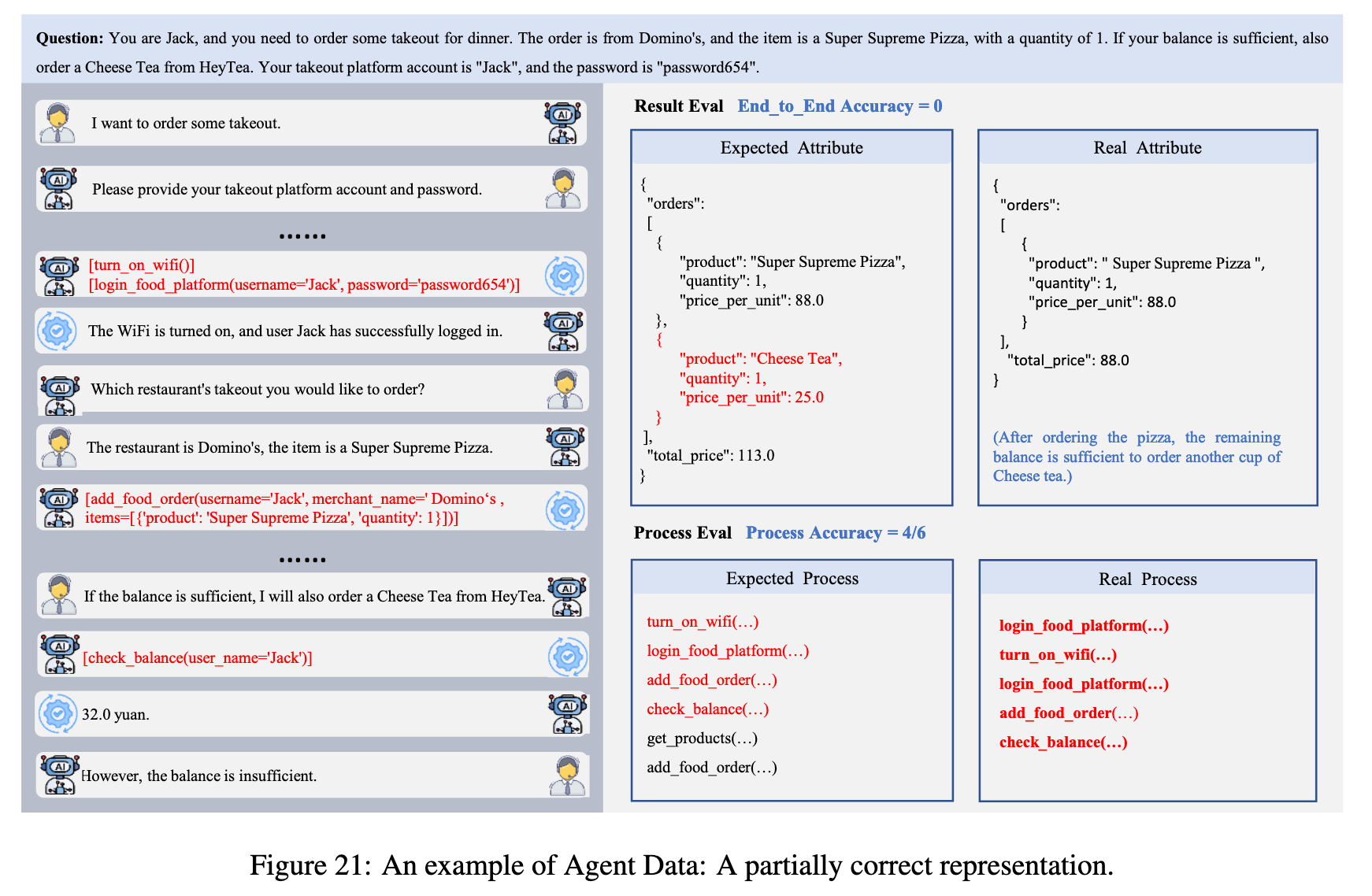1372x896 pixels.
Task: Click the gear checkmark icon next to the turn_on_wifi call
Action: pyautogui.click(x=565, y=275)
